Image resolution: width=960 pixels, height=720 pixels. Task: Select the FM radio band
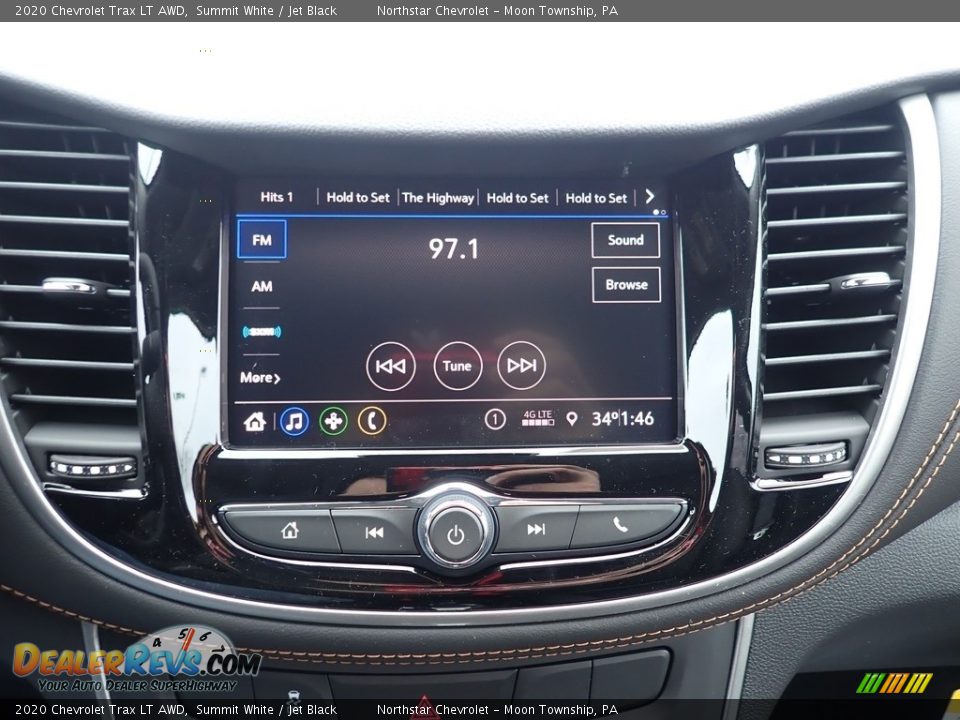tap(261, 239)
